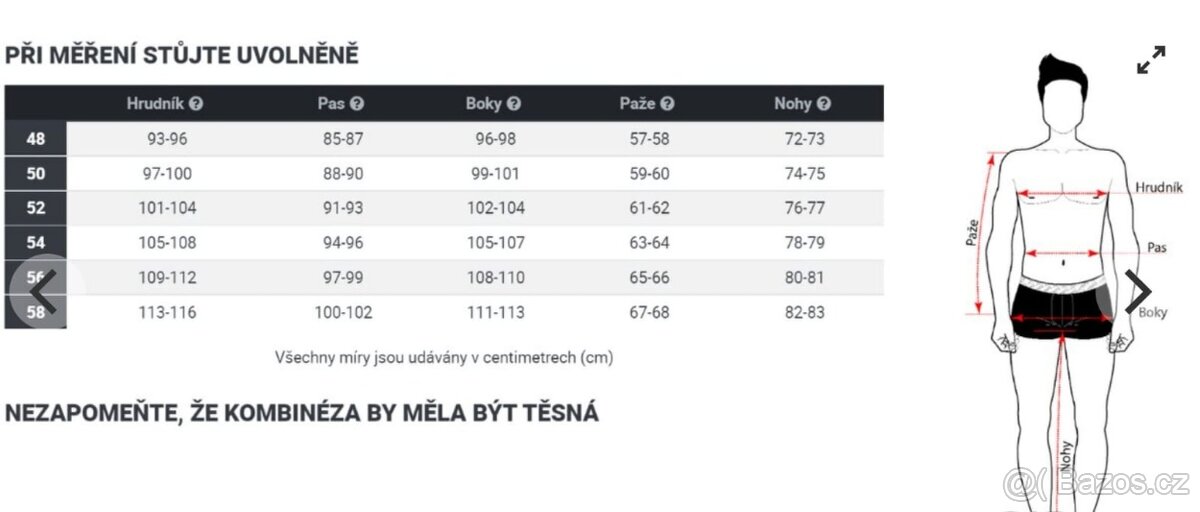The width and height of the screenshot is (1200, 512).
Task: Click the size 54 row label
Action: (x=35, y=243)
